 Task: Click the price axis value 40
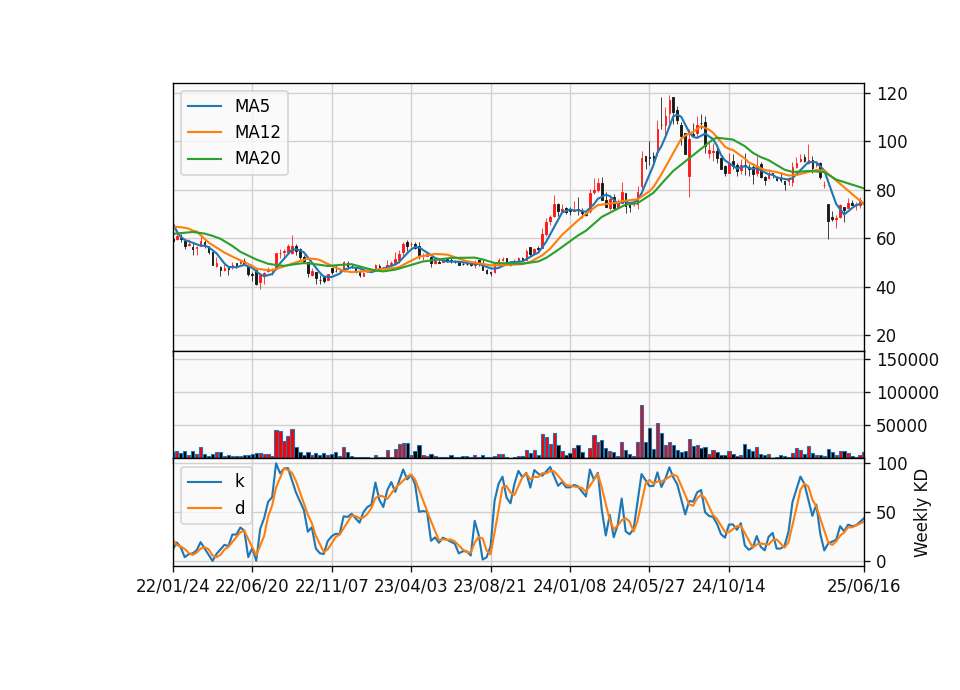click(x=887, y=287)
